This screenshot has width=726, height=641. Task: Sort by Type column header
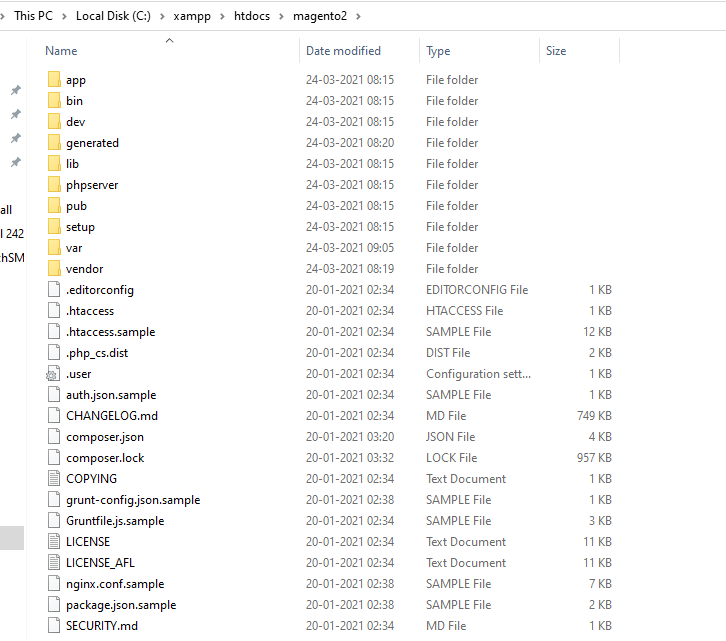click(438, 50)
